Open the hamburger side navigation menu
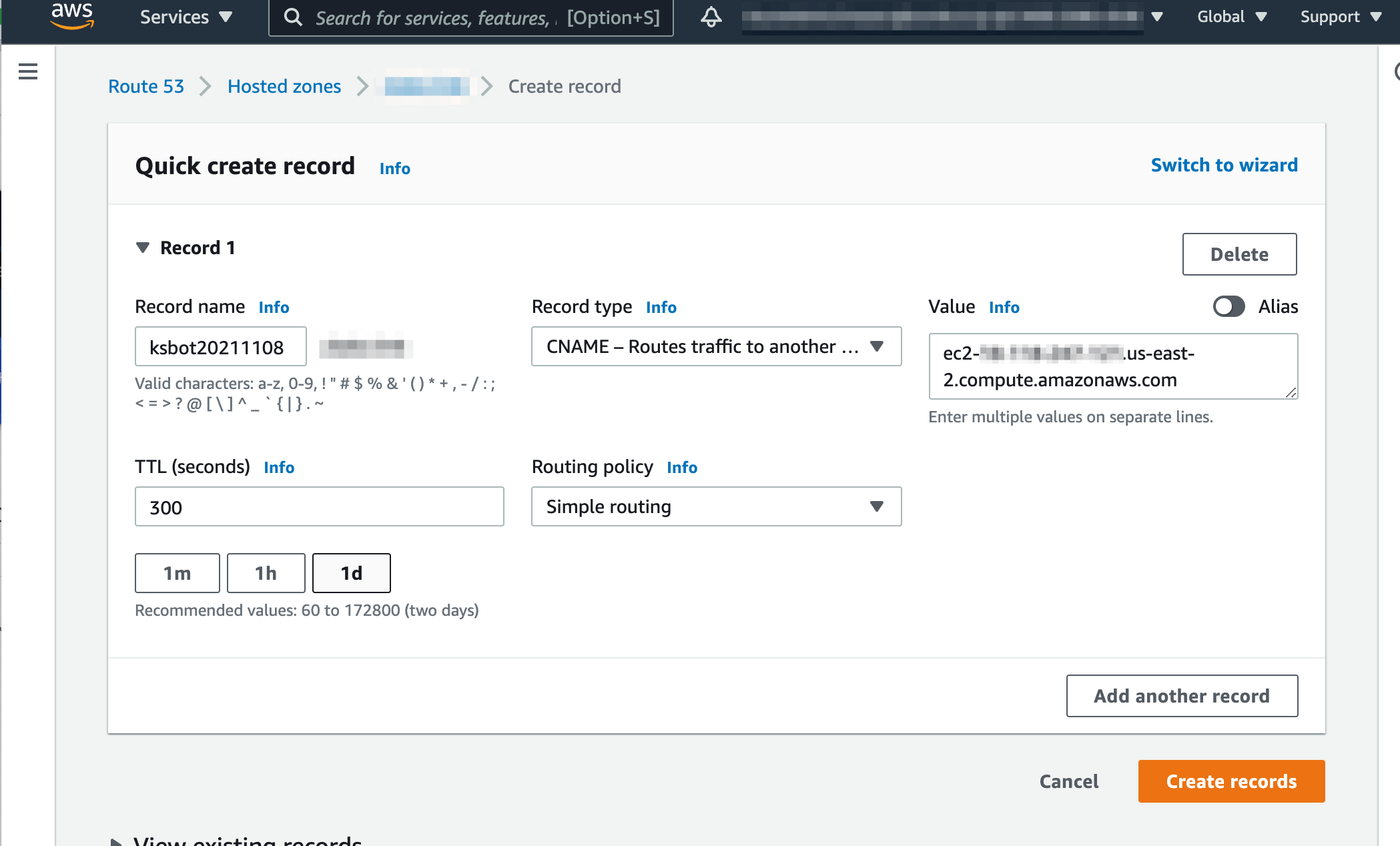The image size is (1400, 846). click(x=28, y=71)
